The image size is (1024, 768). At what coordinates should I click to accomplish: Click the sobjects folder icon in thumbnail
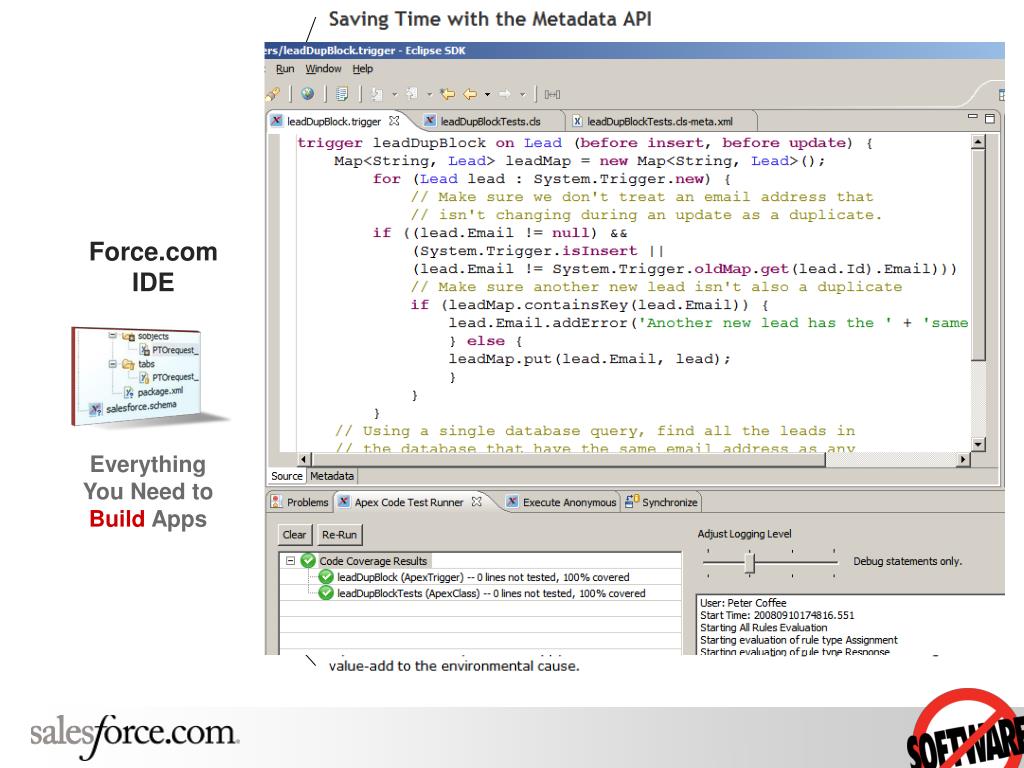[x=128, y=336]
